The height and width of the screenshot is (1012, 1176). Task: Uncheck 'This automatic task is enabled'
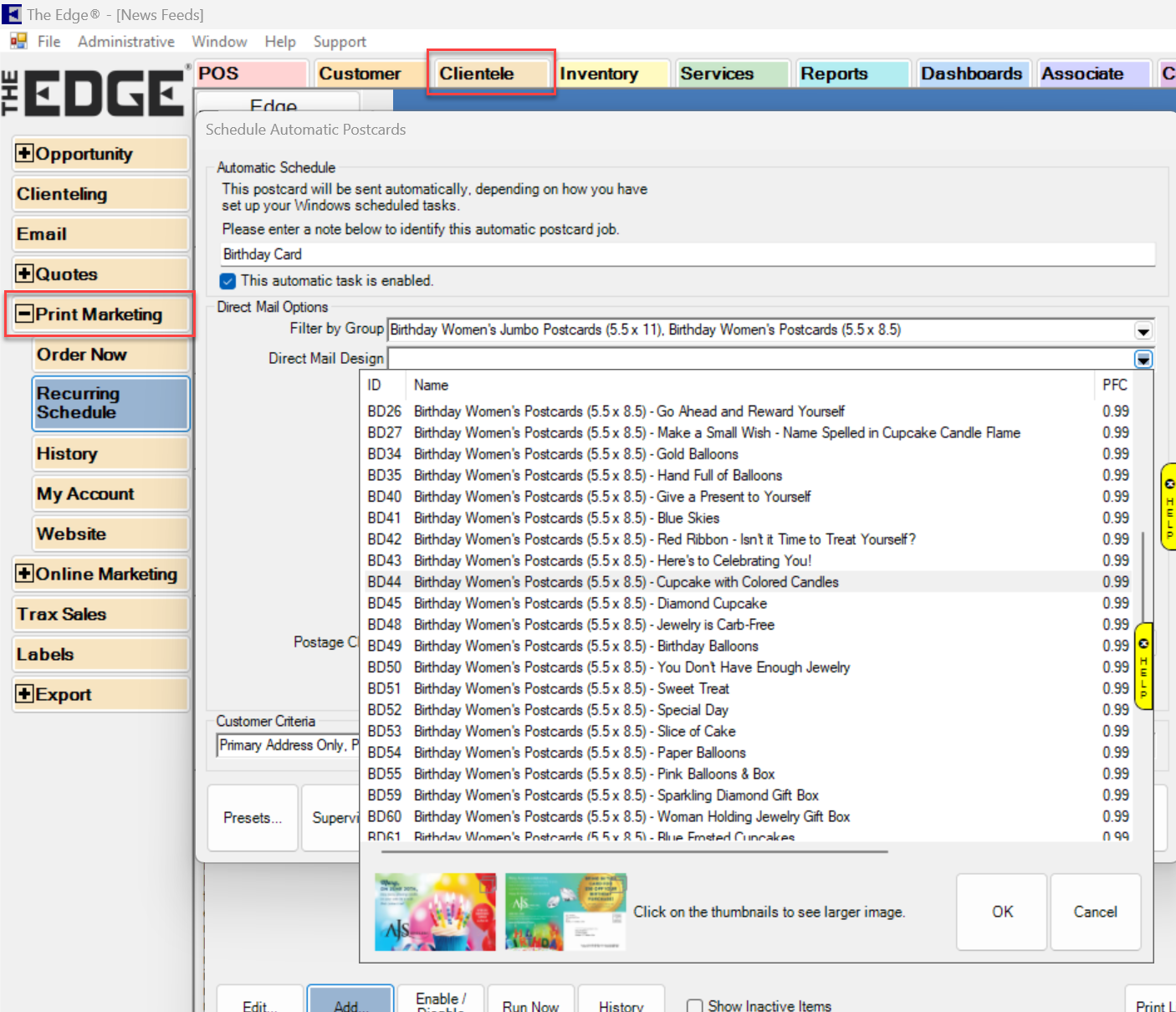[x=228, y=281]
